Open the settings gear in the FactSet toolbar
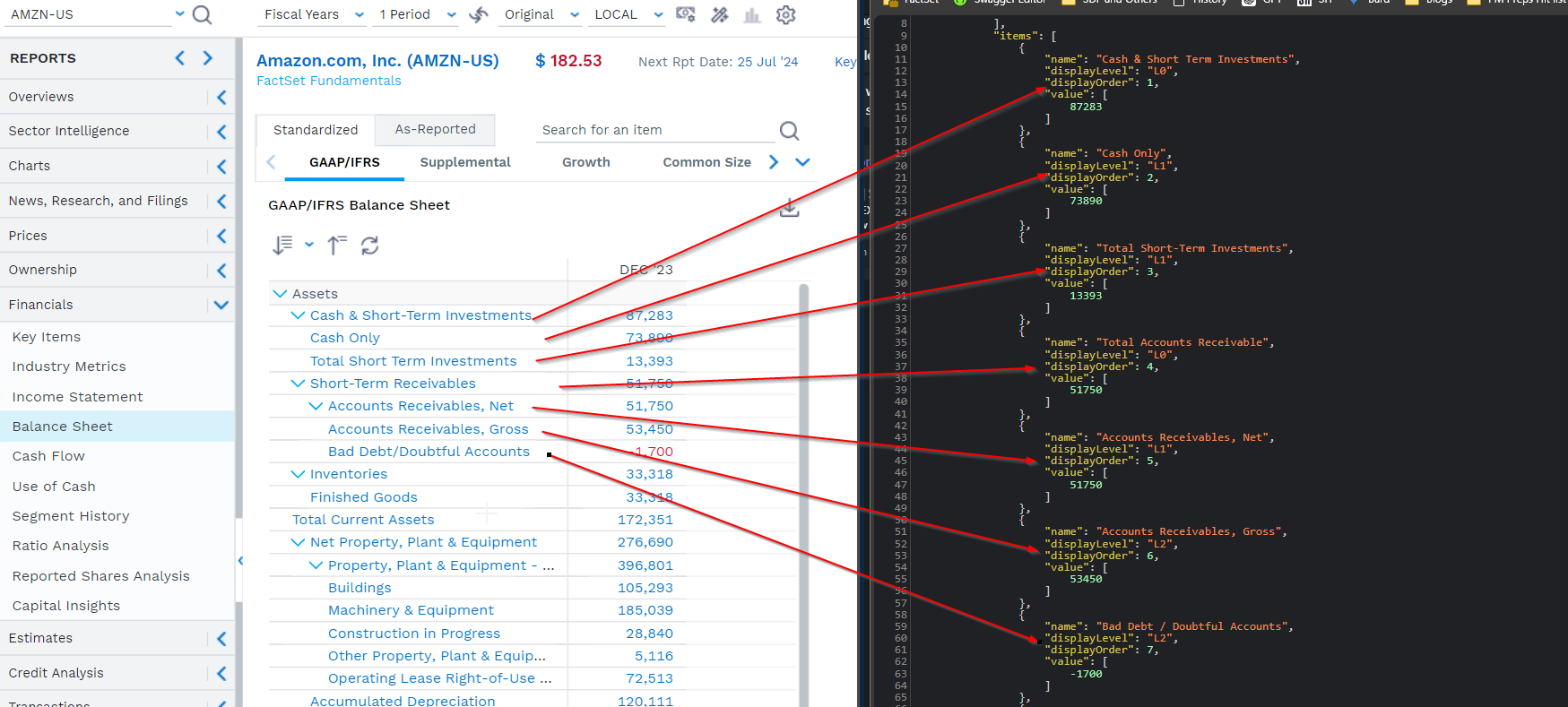 [786, 14]
